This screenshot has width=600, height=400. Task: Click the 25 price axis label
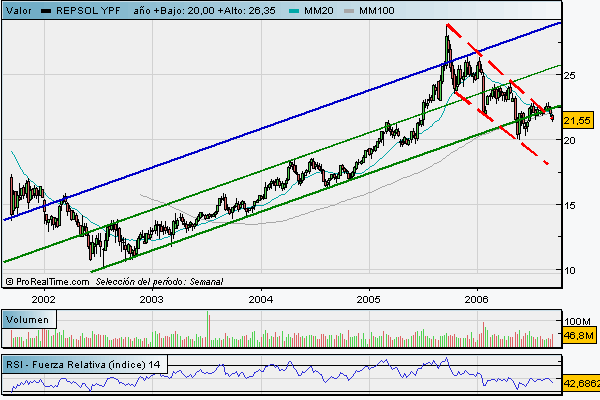click(x=569, y=75)
